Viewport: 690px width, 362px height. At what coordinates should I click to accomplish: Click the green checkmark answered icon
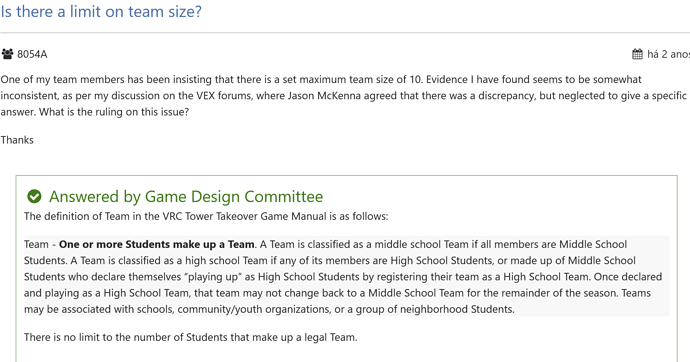(34, 196)
